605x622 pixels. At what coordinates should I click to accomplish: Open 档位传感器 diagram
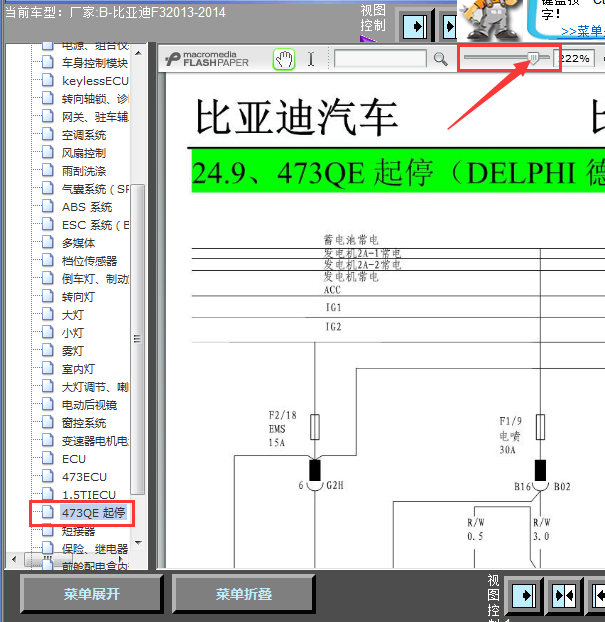89,261
